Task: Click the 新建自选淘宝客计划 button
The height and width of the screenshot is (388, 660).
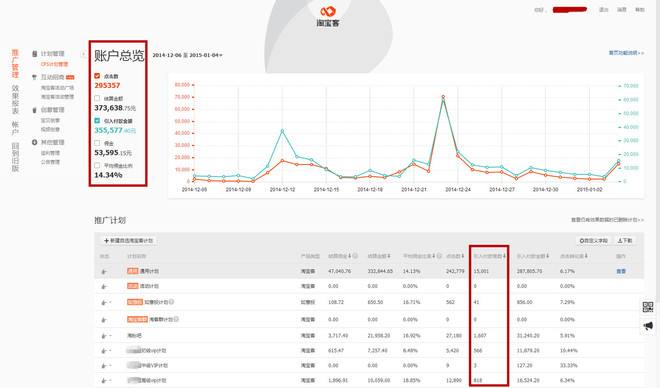Action: point(129,241)
